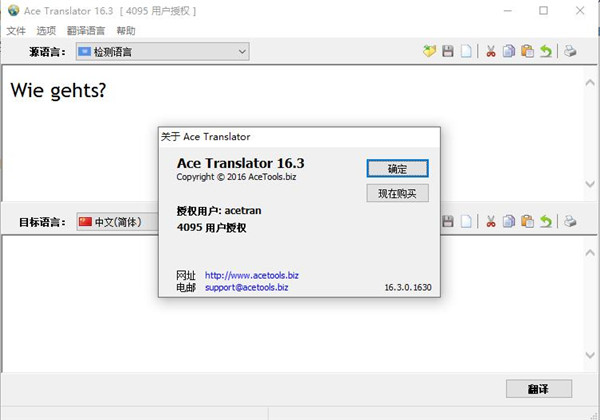The height and width of the screenshot is (420, 600).
Task: Click the support@acetools.biz email link
Action: point(247,287)
